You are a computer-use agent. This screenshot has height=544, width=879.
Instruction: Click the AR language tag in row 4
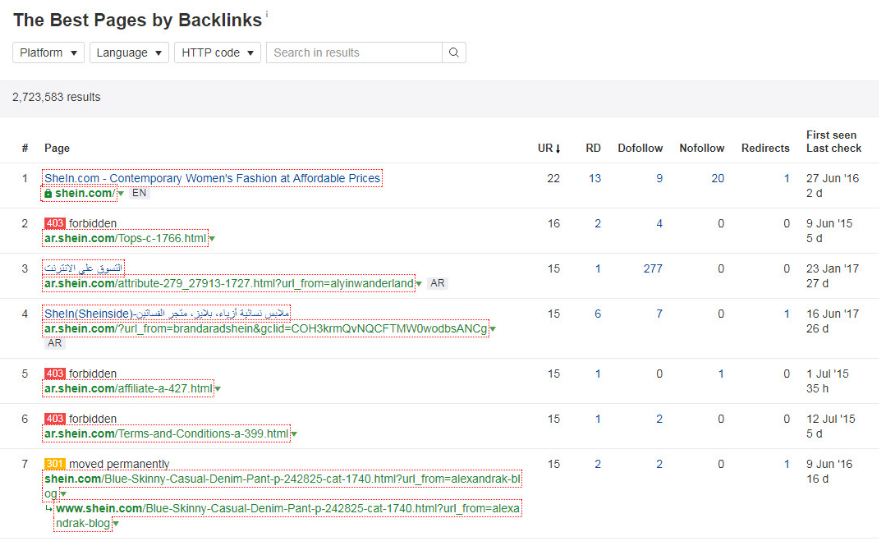(54, 343)
